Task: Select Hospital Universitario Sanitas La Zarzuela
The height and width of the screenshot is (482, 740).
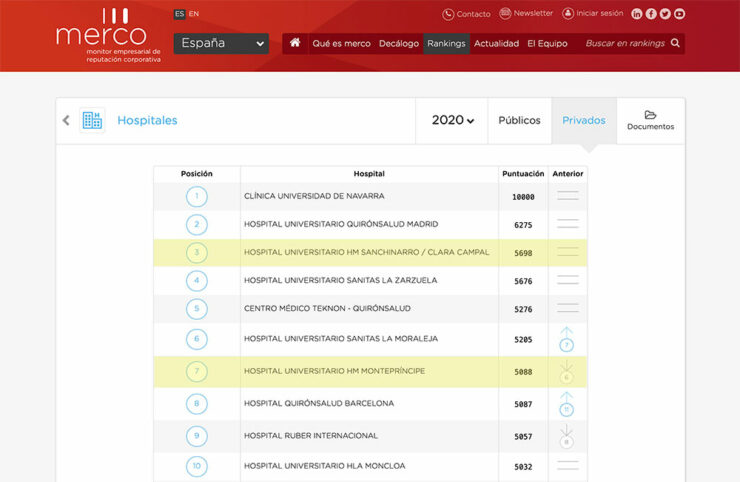Action: 340,280
